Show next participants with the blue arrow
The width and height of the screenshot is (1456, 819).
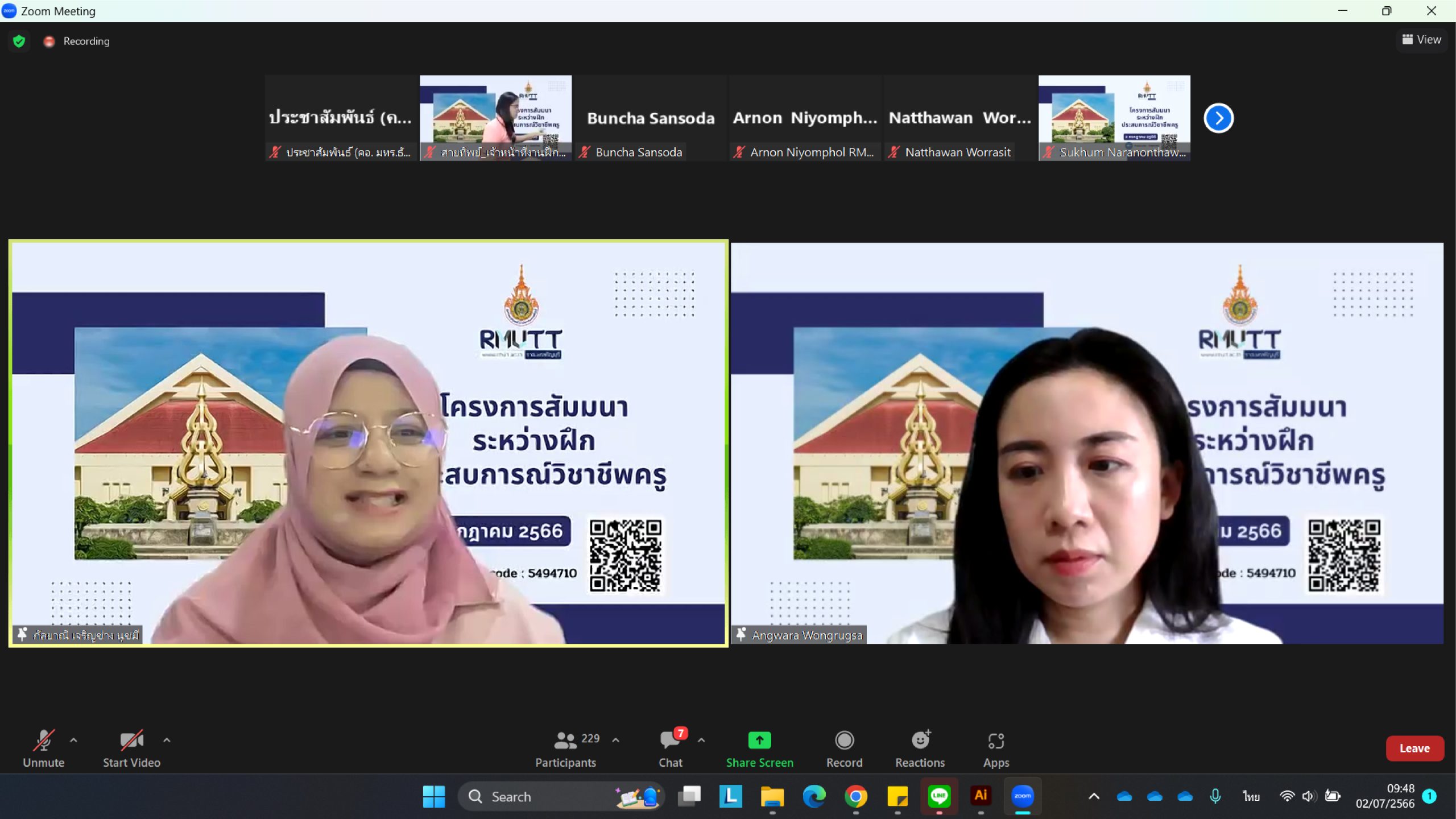(x=1218, y=118)
